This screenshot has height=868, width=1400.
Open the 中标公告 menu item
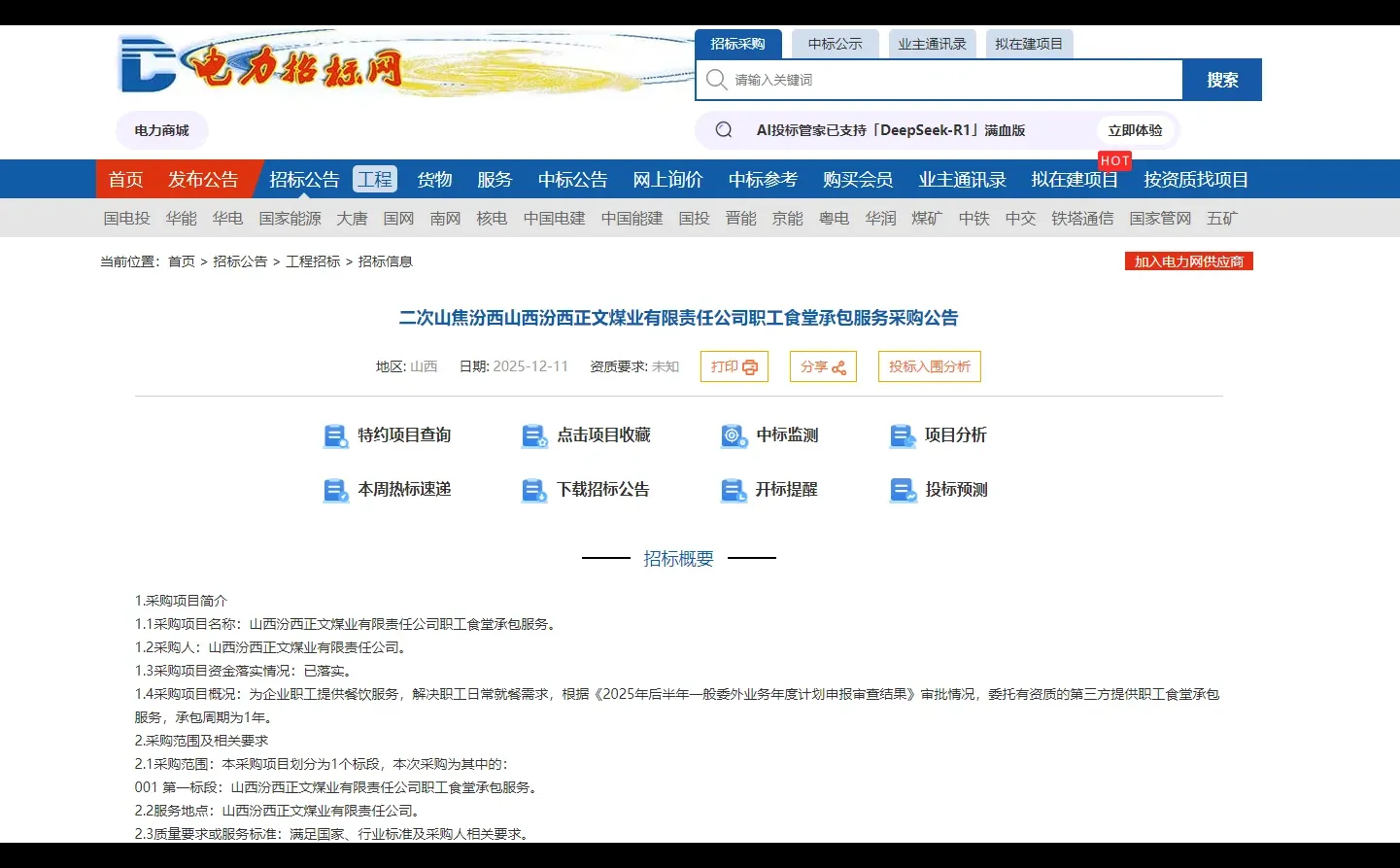click(x=572, y=179)
